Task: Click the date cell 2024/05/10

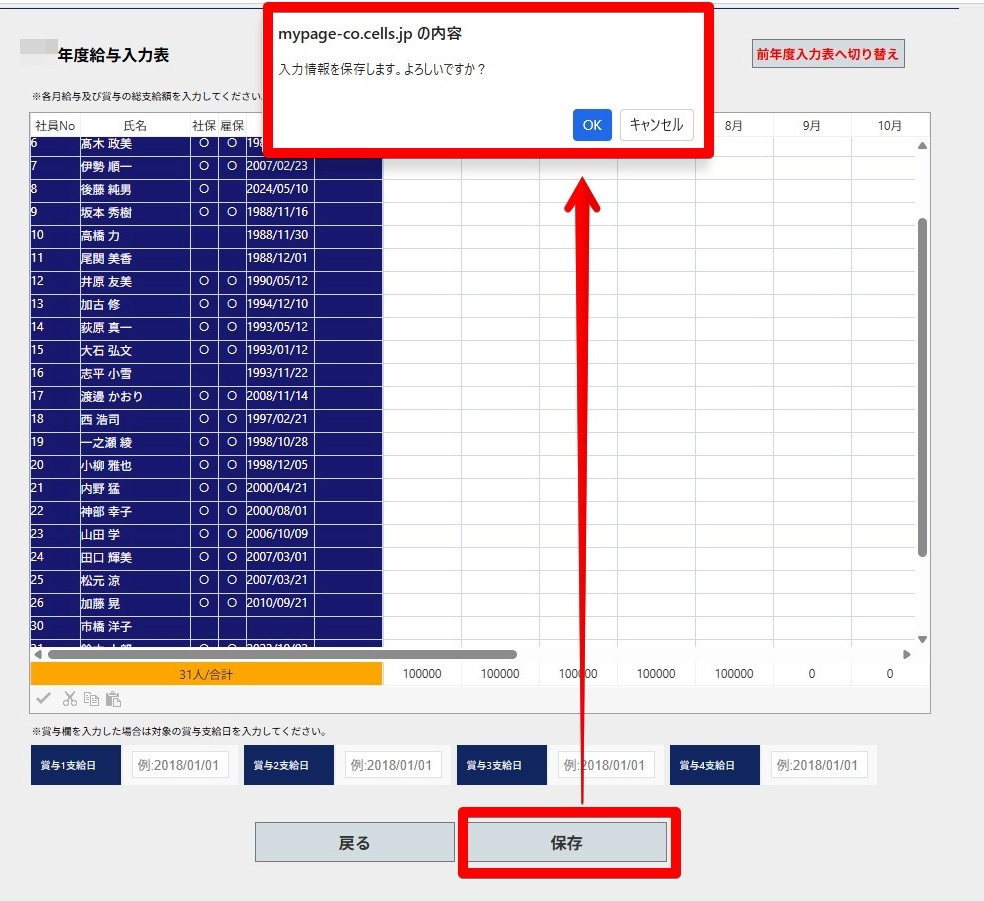Action: click(280, 189)
